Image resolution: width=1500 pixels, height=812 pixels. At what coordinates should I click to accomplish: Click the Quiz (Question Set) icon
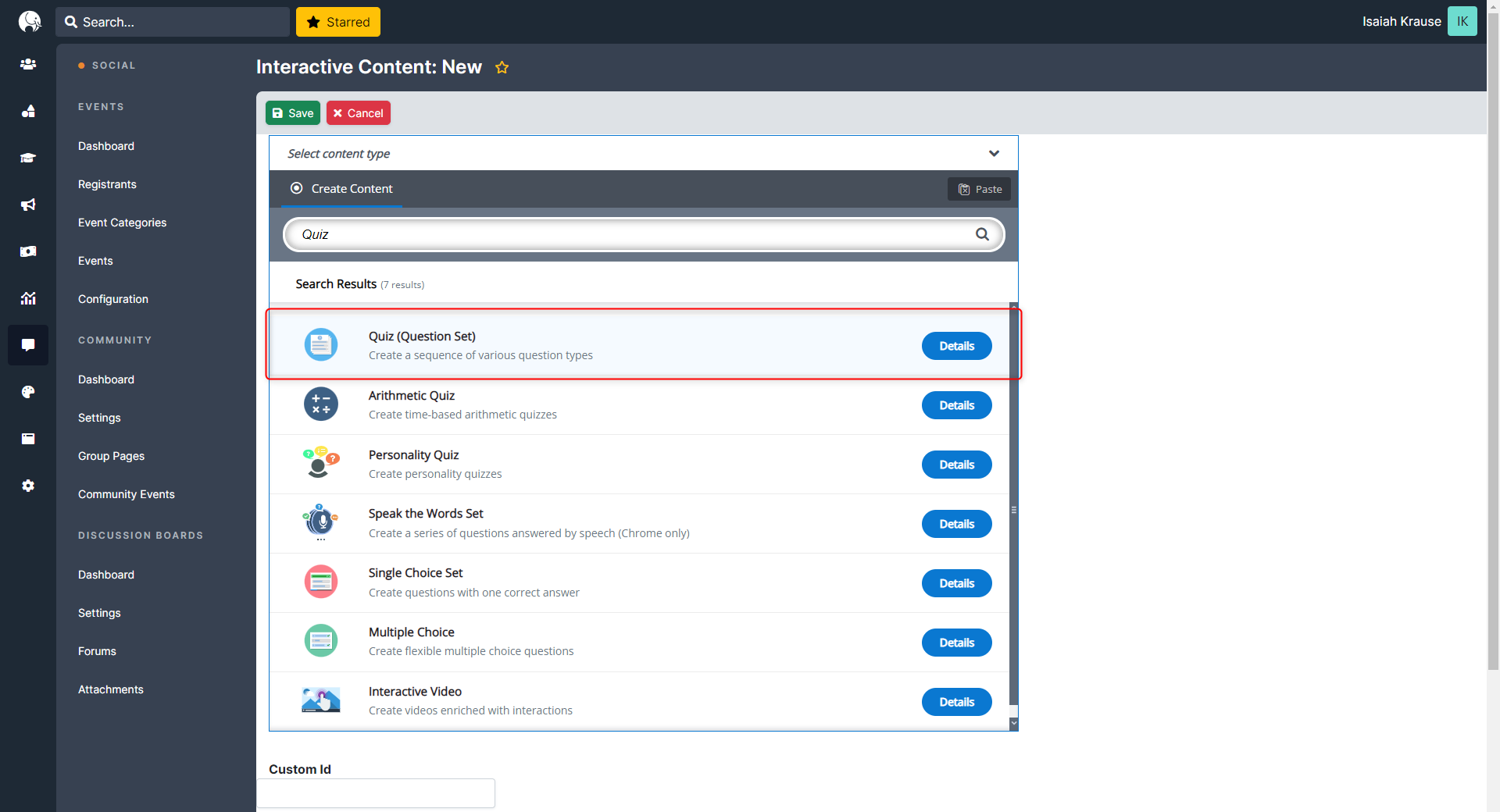tap(320, 344)
